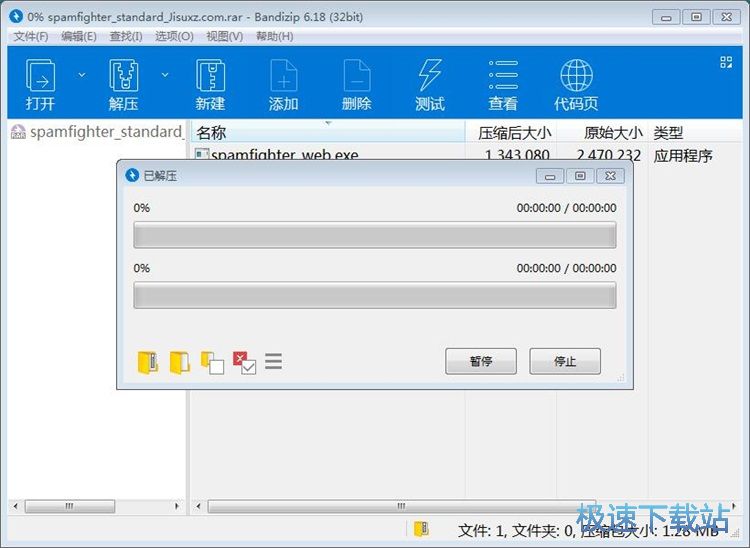The height and width of the screenshot is (548, 750).
Task: Expand the dropdown arrow next to 解压
Action: click(165, 75)
